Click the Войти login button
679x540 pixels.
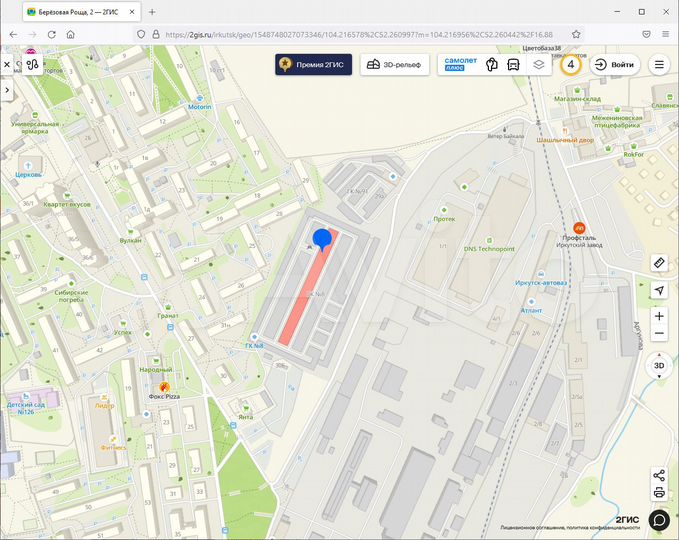click(x=615, y=65)
